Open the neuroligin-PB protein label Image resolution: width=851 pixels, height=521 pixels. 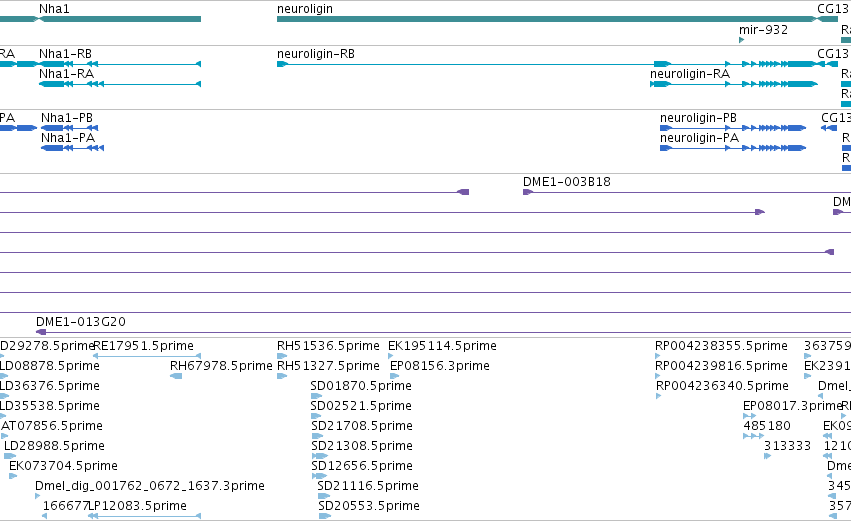pyautogui.click(x=698, y=118)
